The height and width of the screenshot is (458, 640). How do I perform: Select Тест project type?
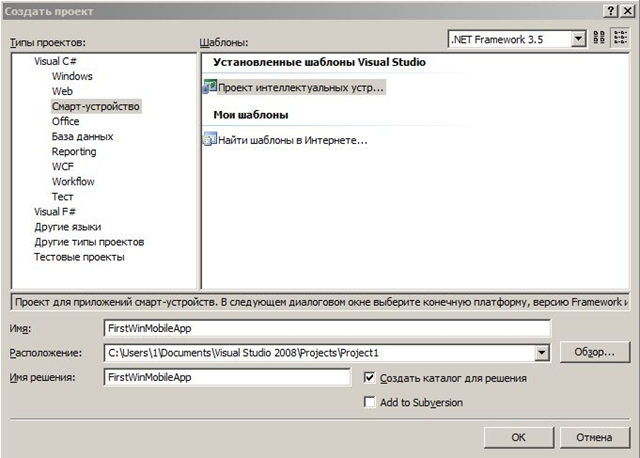tap(62, 197)
